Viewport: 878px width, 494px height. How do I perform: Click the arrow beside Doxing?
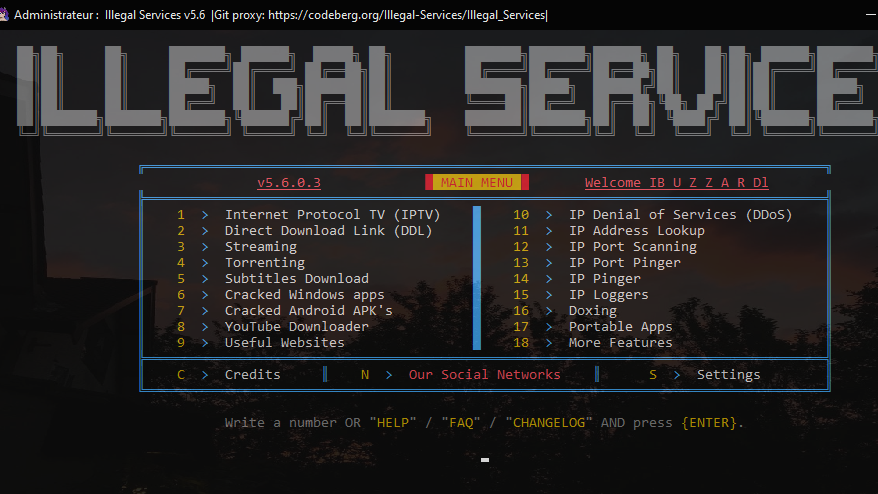pyautogui.click(x=549, y=310)
